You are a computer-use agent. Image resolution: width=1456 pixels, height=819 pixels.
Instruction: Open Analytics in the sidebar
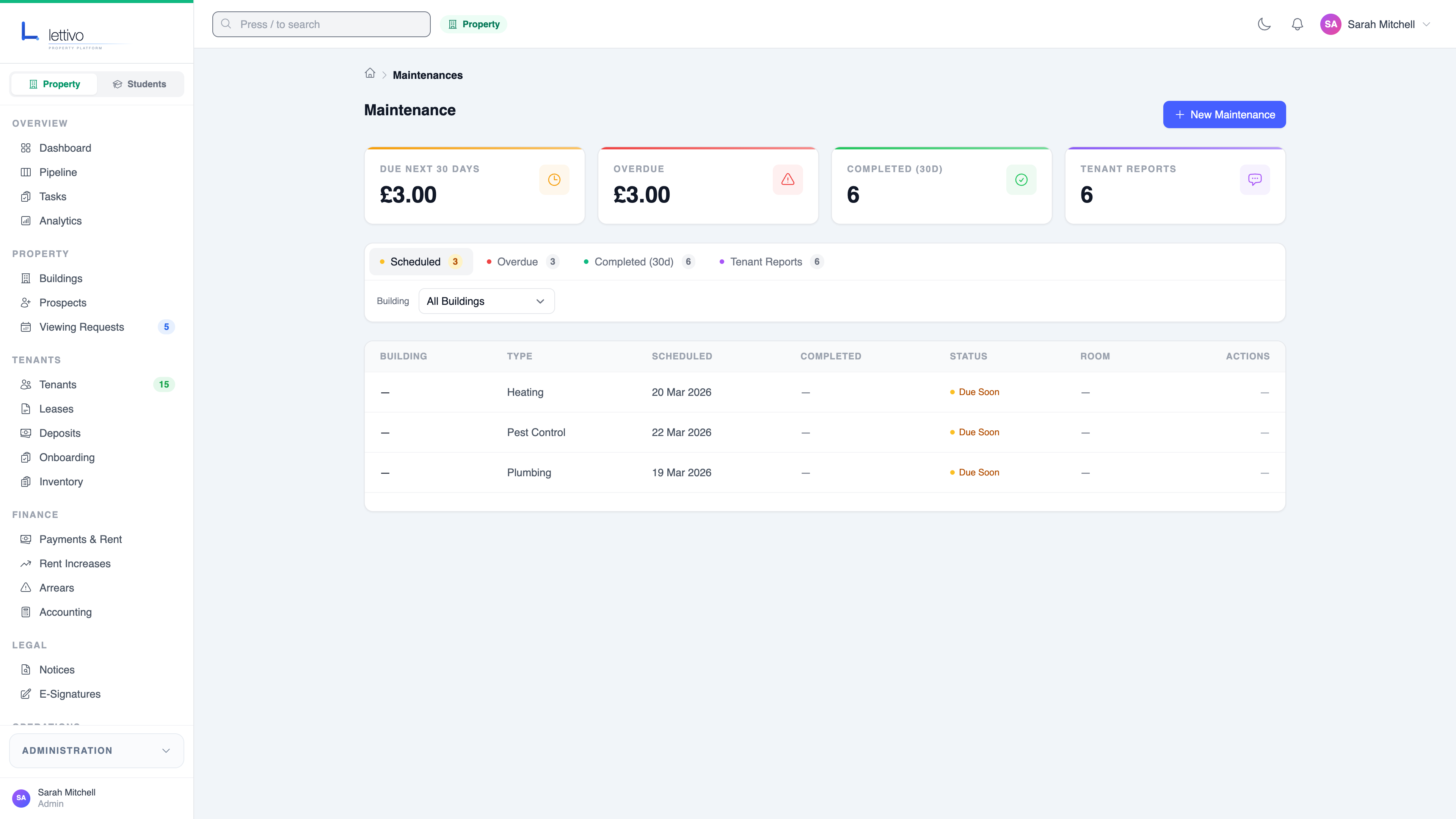(x=60, y=220)
